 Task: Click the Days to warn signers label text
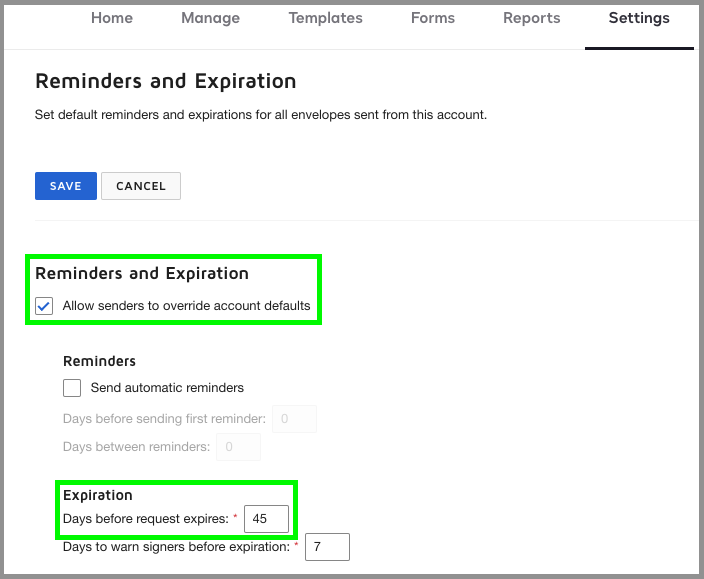point(176,547)
